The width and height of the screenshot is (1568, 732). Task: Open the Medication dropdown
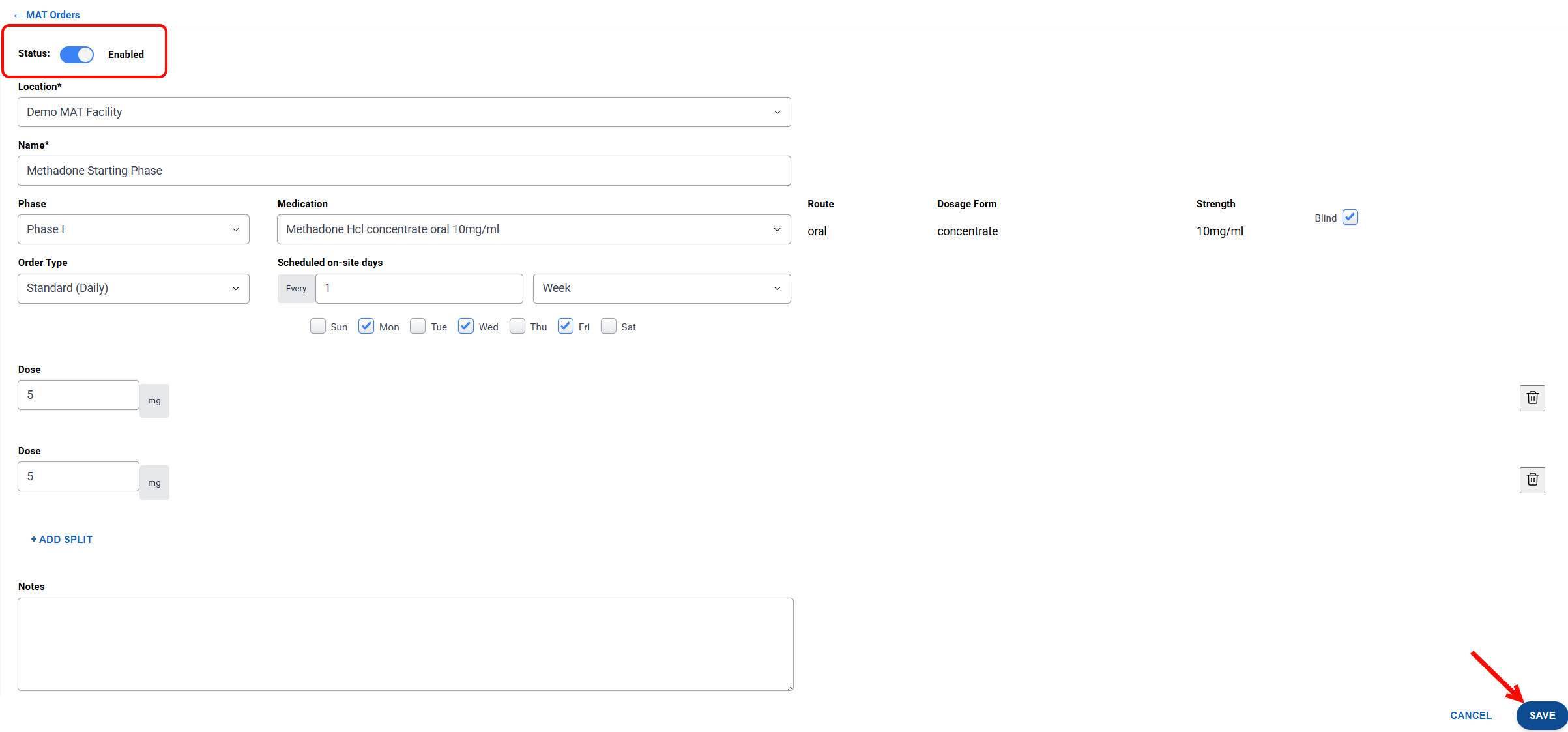click(534, 229)
